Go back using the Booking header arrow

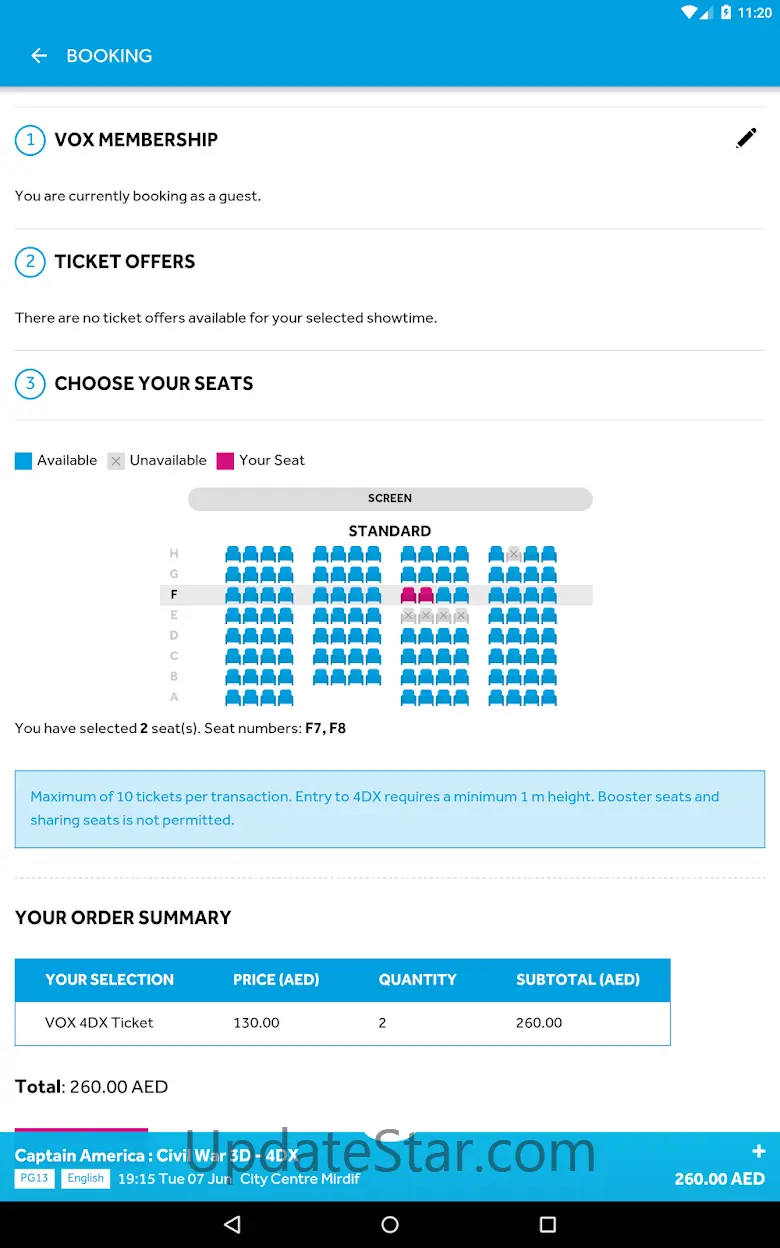(x=39, y=56)
